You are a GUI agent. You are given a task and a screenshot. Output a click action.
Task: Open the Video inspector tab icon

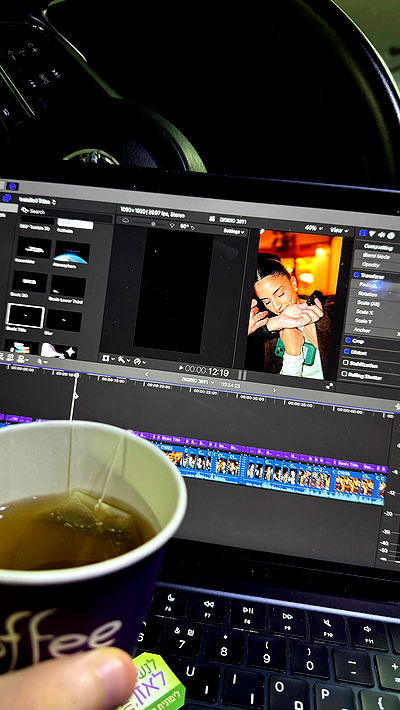[x=363, y=233]
